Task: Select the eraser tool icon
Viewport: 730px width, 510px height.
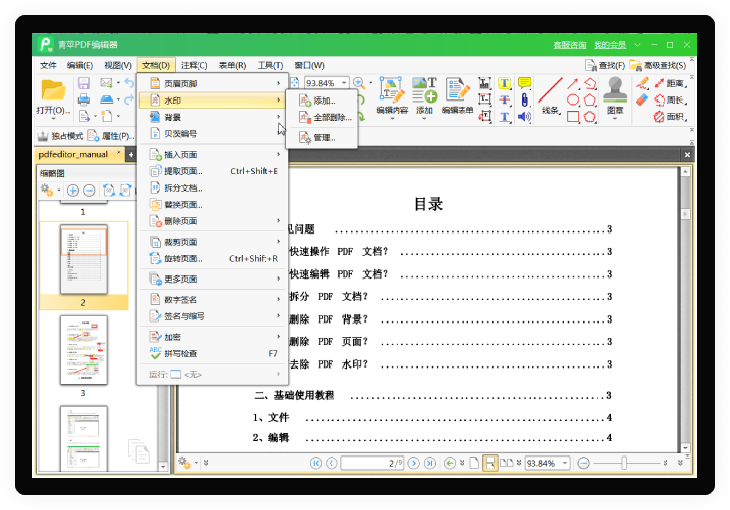Action: pos(642,100)
